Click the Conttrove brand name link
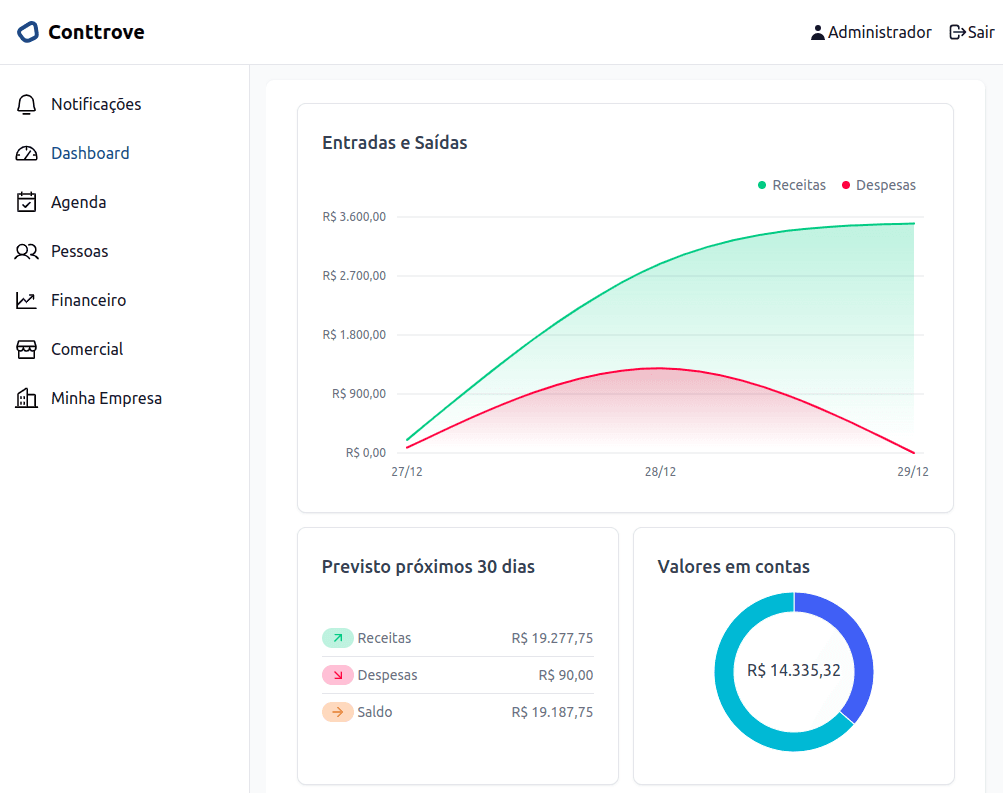The width and height of the screenshot is (1003, 793). 96,32
